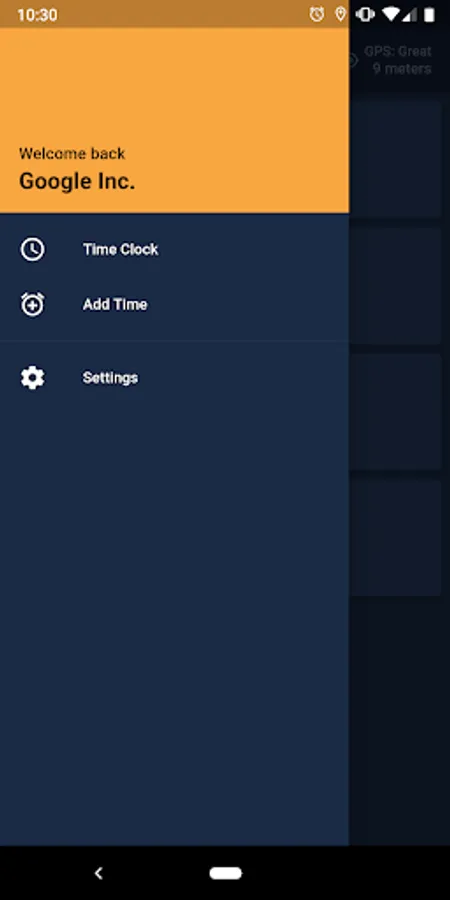
Task: Tap the cellular signal status icon
Action: pyautogui.click(x=409, y=14)
